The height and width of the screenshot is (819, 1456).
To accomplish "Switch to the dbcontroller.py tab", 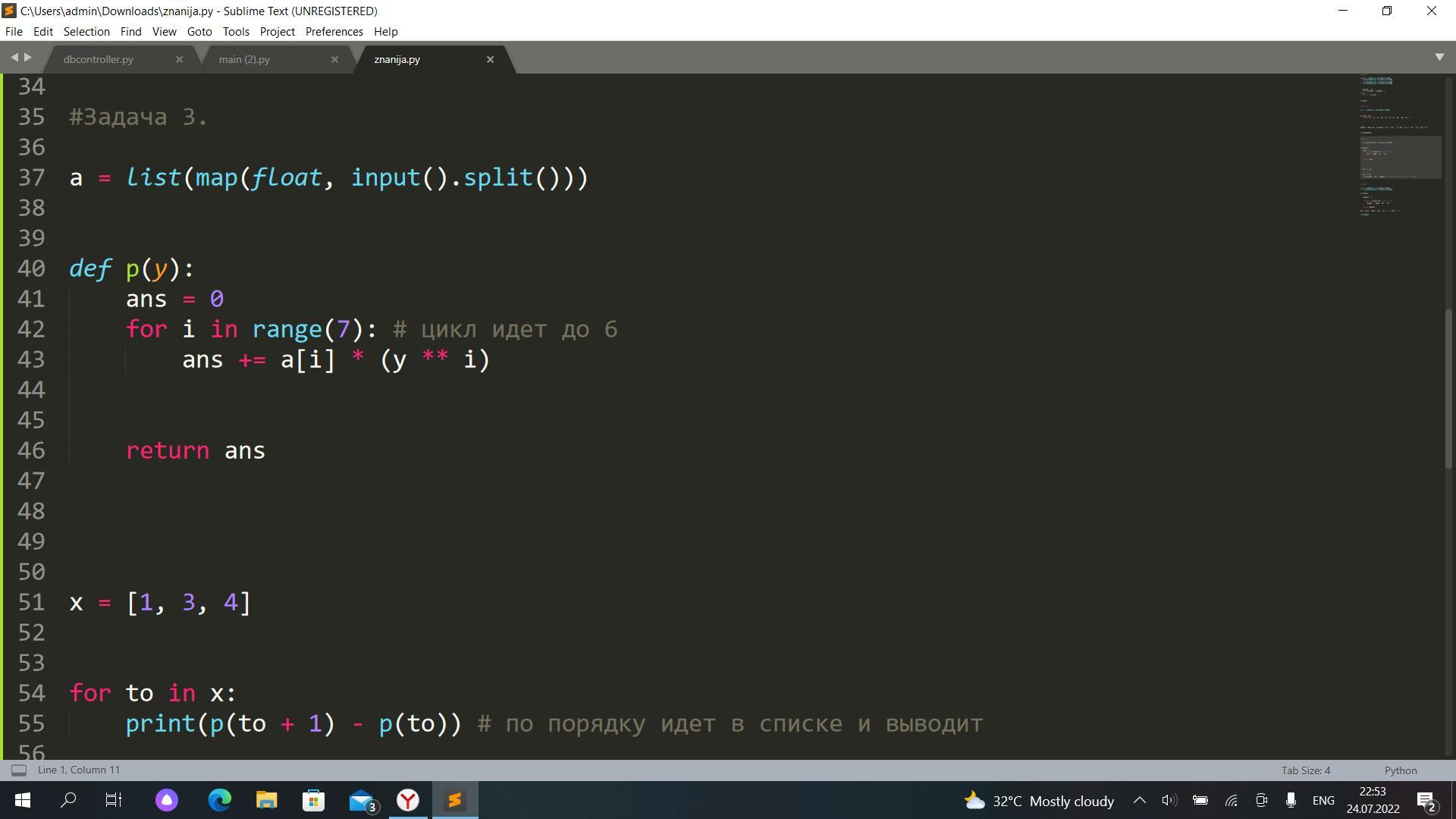I will click(x=99, y=59).
